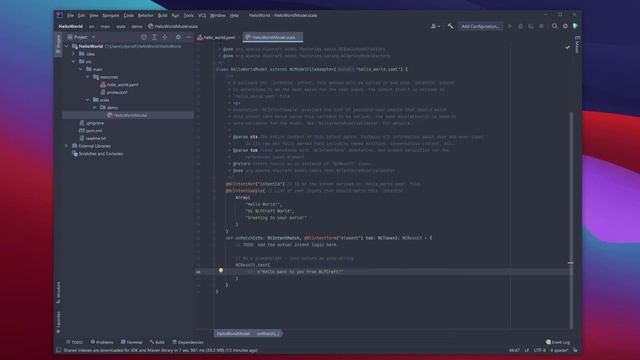This screenshot has height=360, width=640.
Task: Click the Add Configuration button
Action: click(480, 27)
